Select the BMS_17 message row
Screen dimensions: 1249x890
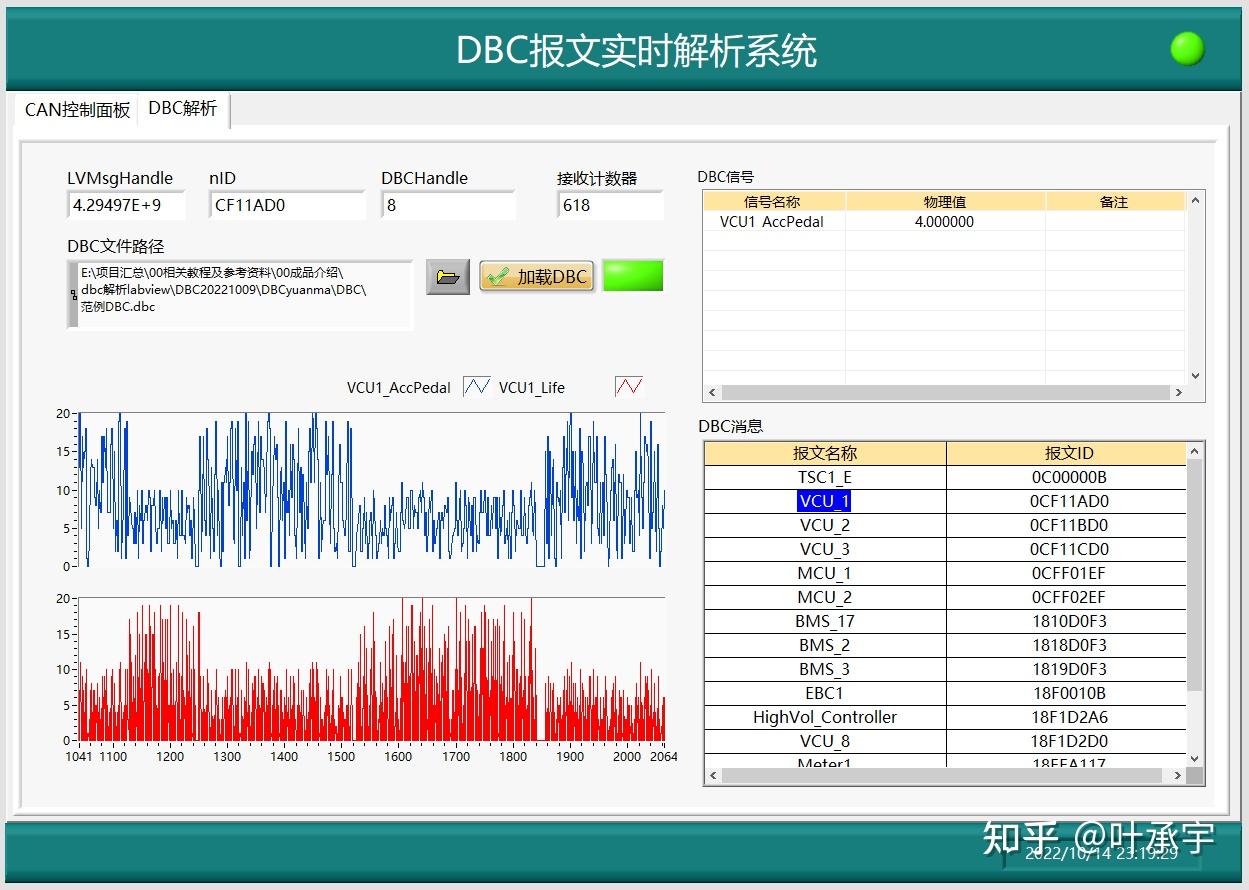(x=824, y=621)
